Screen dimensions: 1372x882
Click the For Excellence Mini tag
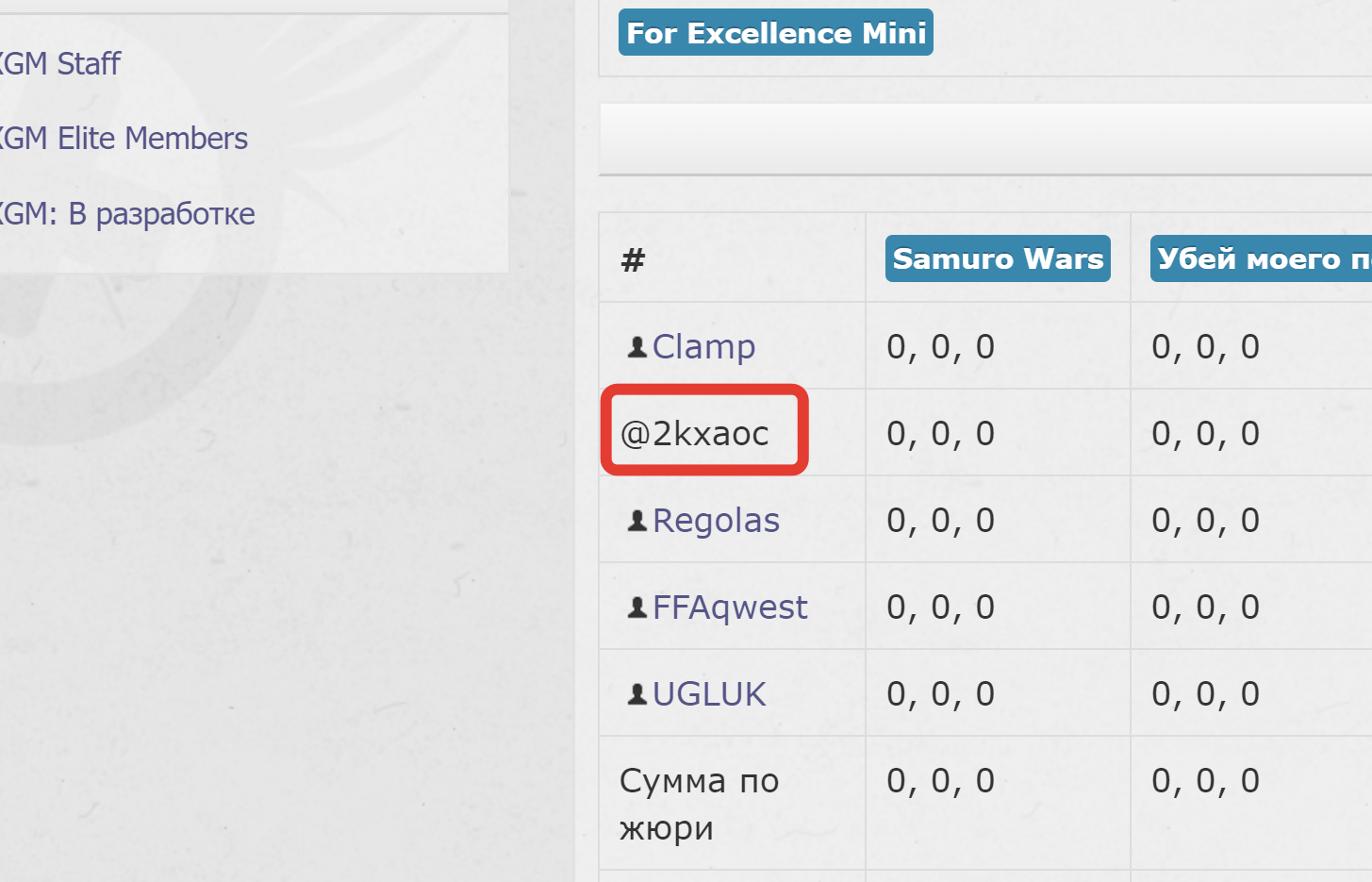click(775, 33)
